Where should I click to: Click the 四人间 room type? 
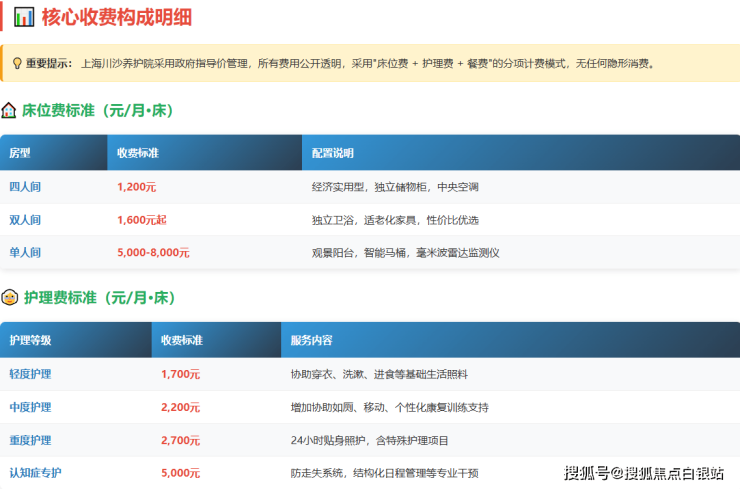click(25, 187)
